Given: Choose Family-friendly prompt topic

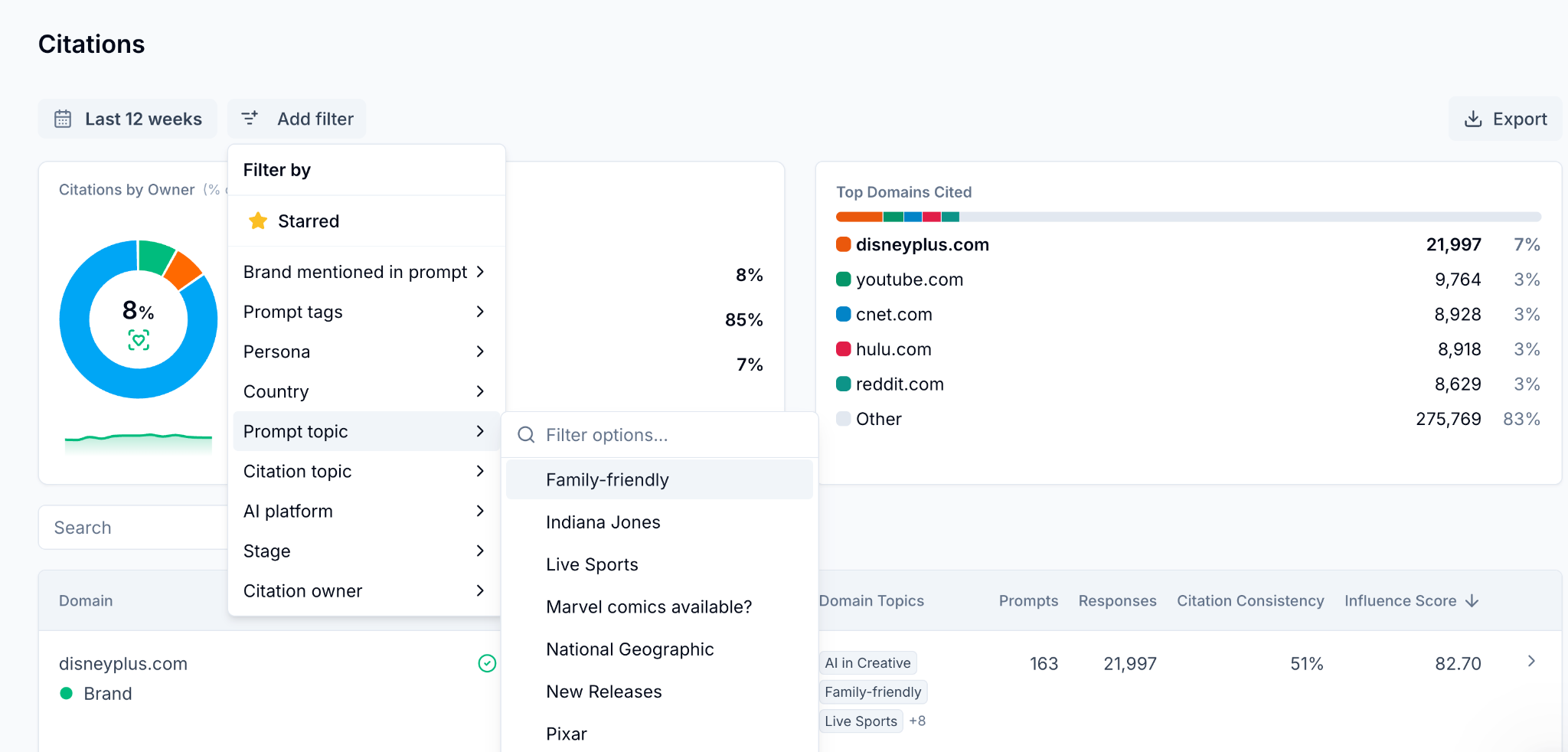Looking at the screenshot, I should (x=659, y=479).
